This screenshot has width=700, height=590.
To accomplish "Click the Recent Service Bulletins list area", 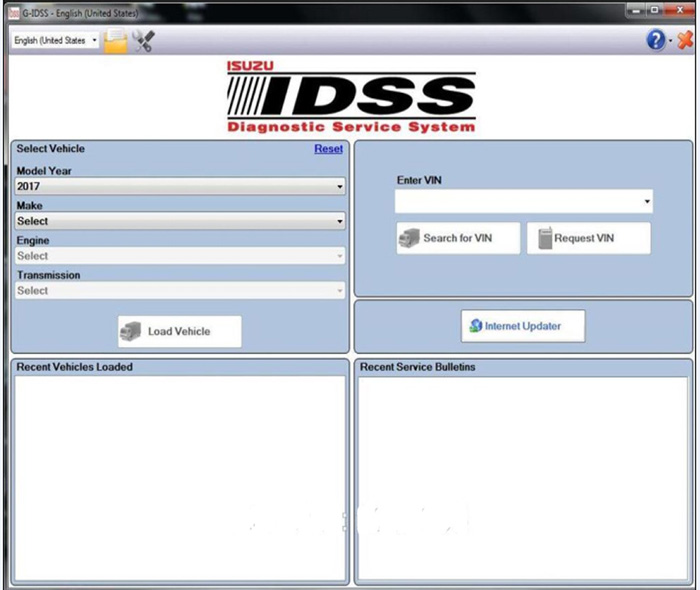I will (x=523, y=478).
